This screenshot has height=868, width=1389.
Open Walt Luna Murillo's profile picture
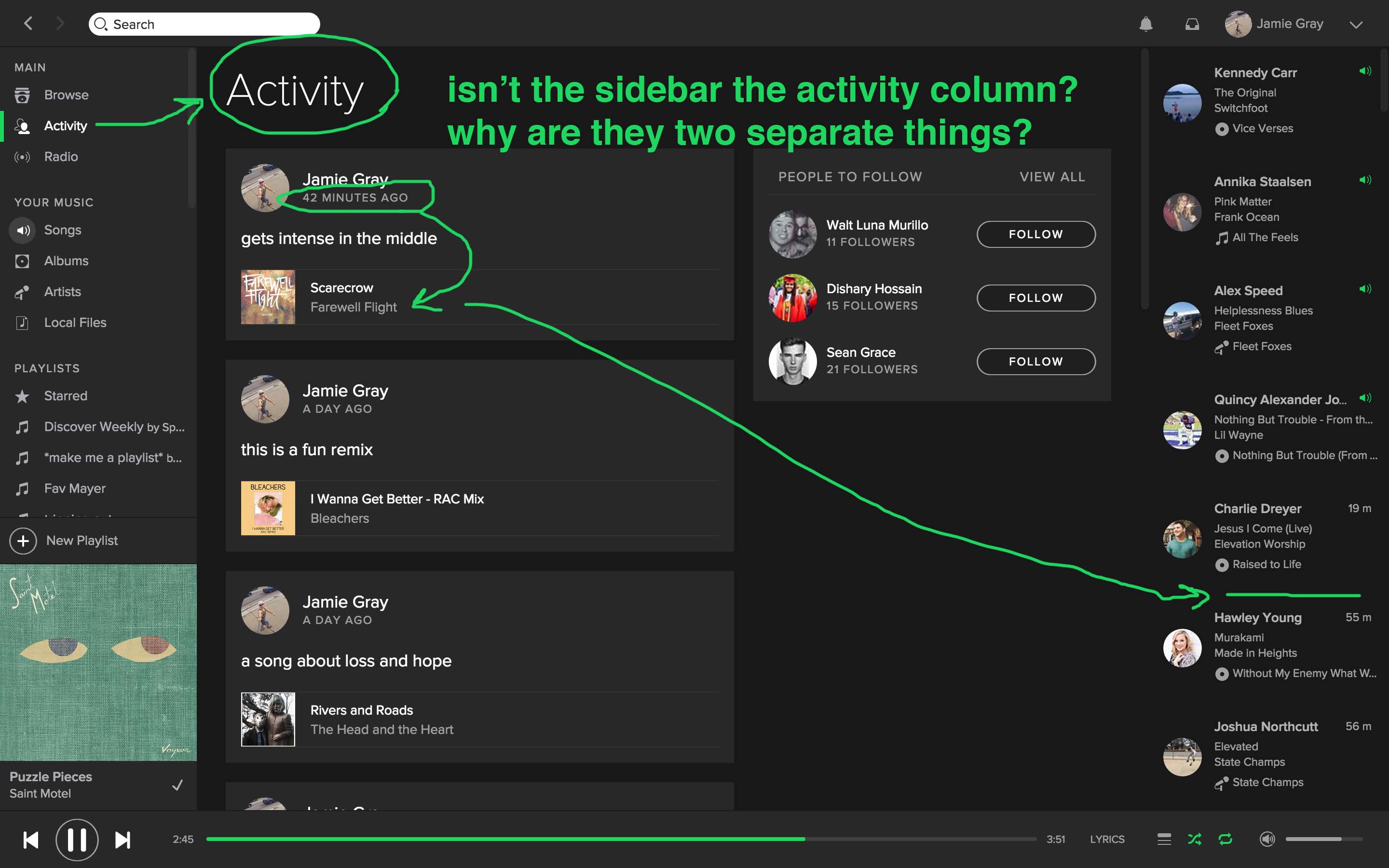pyautogui.click(x=793, y=234)
